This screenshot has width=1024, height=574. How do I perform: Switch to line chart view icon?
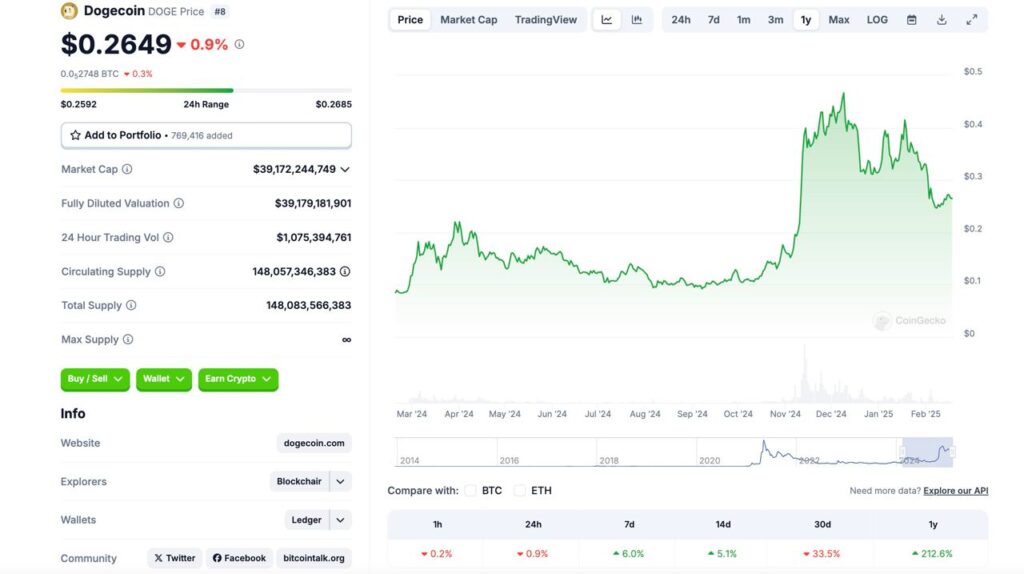pos(607,20)
